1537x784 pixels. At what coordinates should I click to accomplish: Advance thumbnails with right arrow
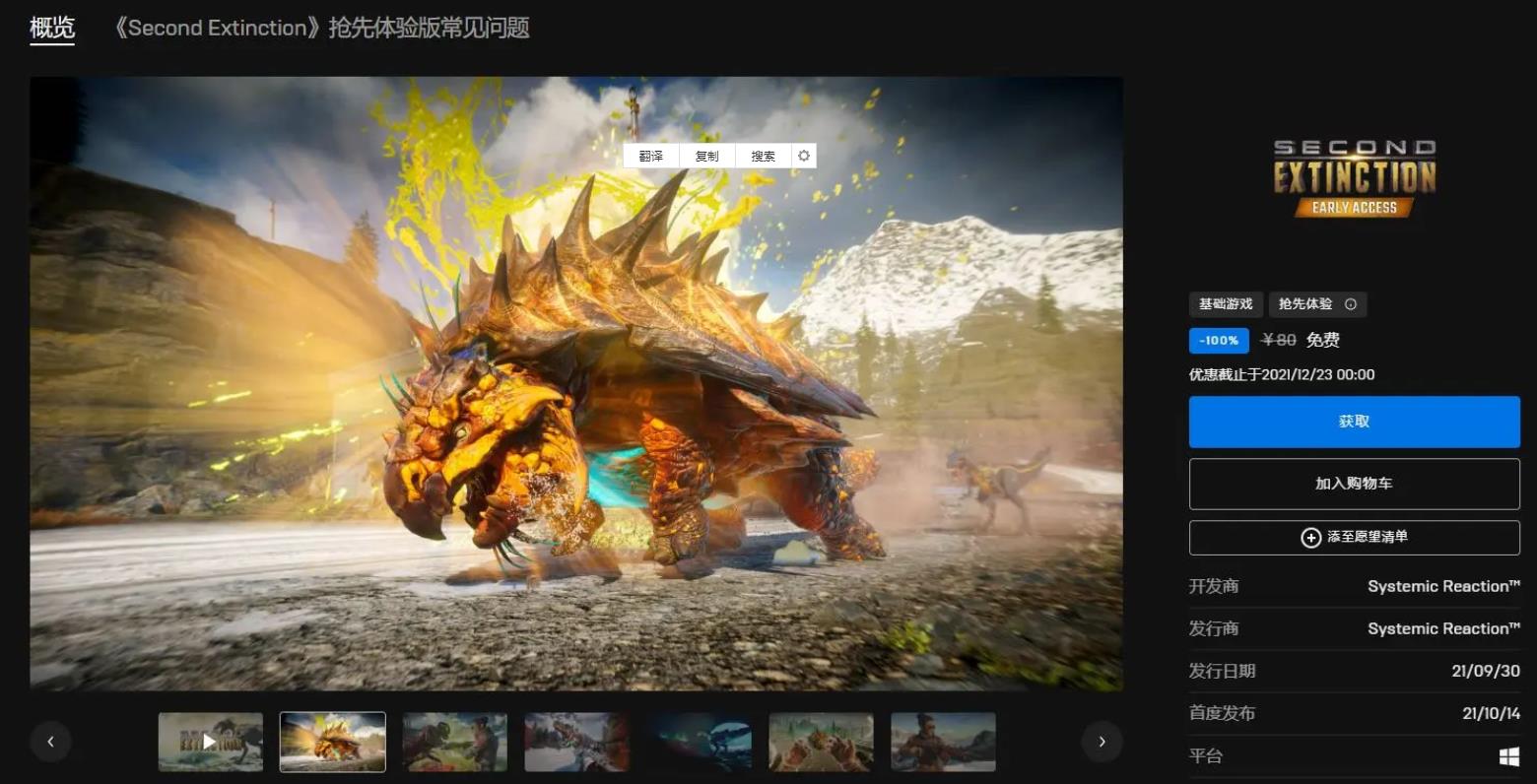1102,742
